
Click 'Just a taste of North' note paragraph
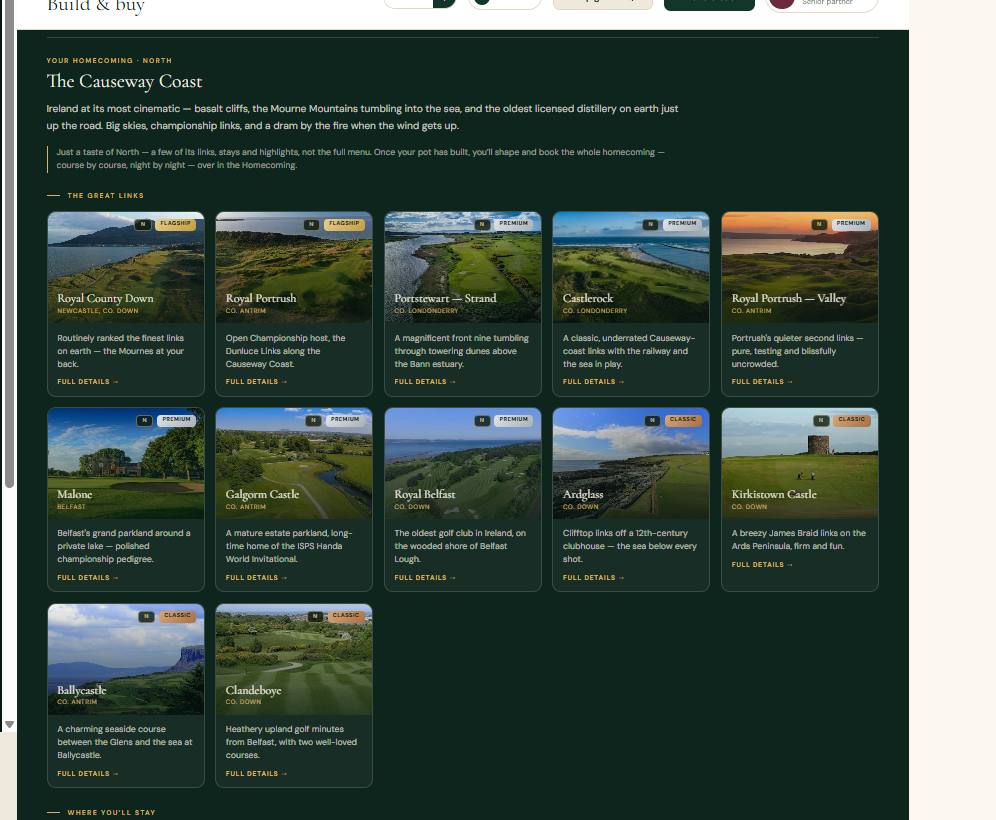coord(360,159)
